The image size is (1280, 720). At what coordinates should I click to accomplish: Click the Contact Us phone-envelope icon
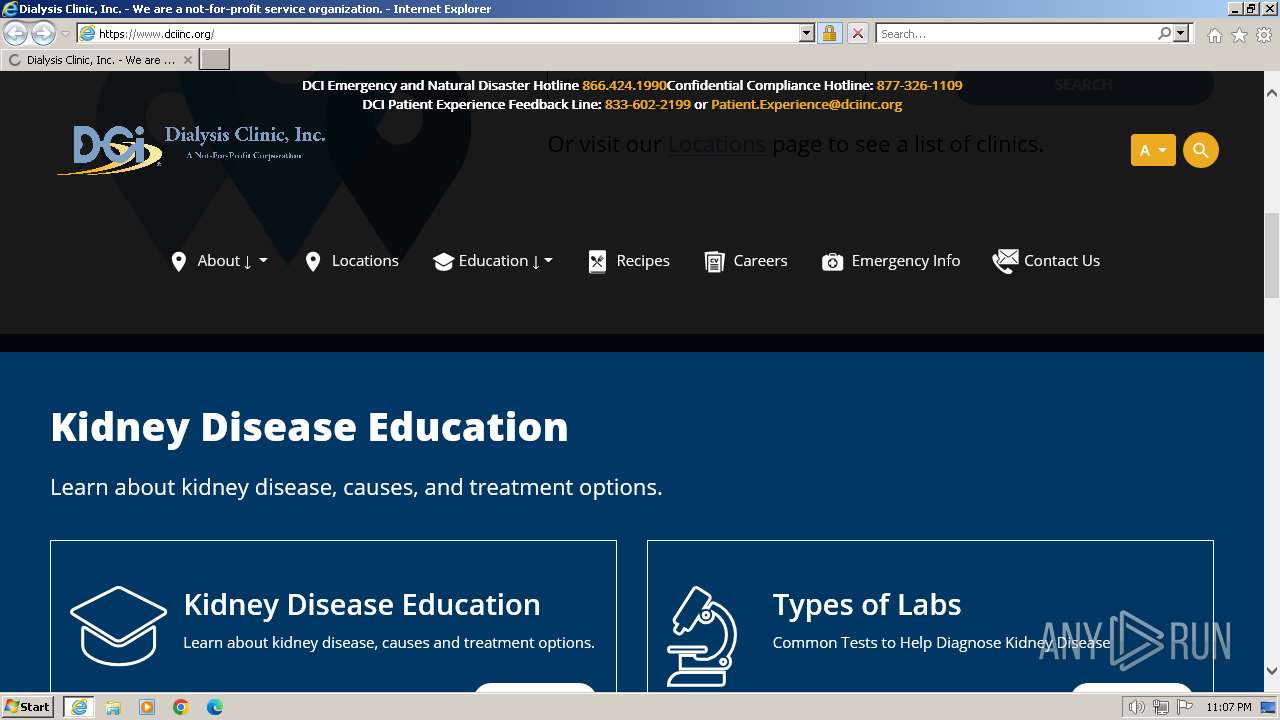tap(1005, 261)
